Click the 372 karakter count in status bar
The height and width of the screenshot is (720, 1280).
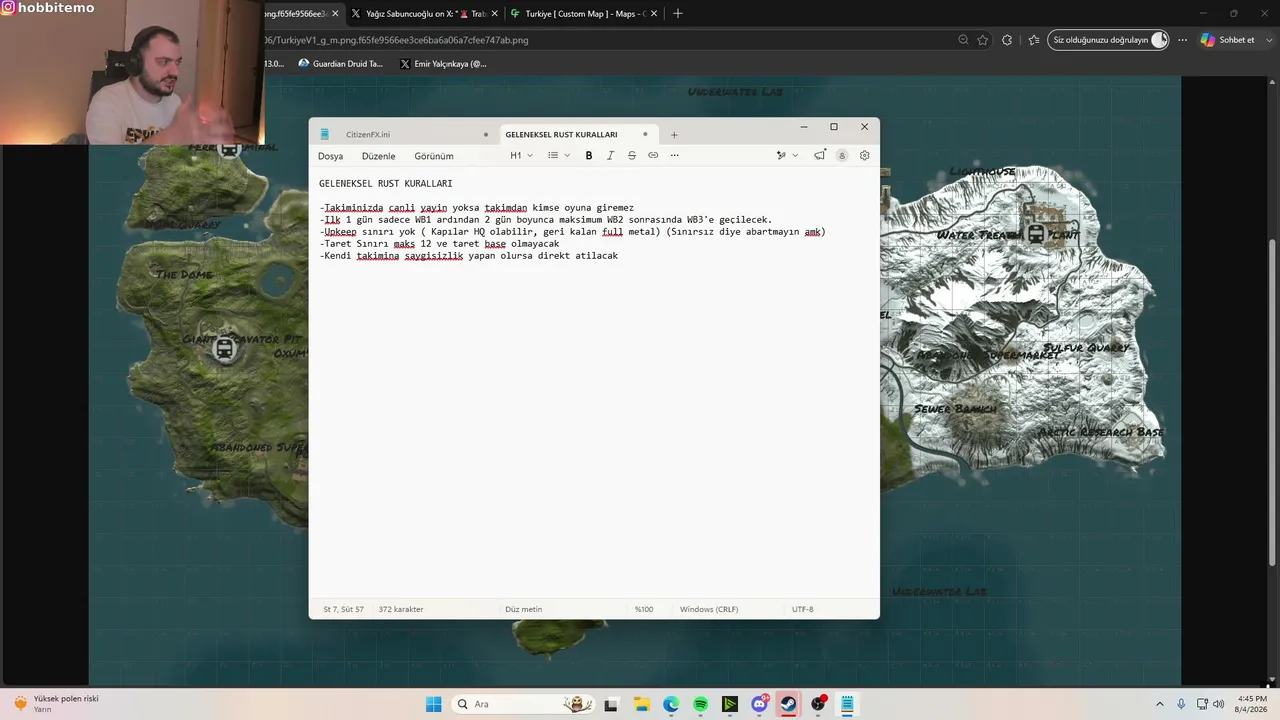(x=401, y=609)
